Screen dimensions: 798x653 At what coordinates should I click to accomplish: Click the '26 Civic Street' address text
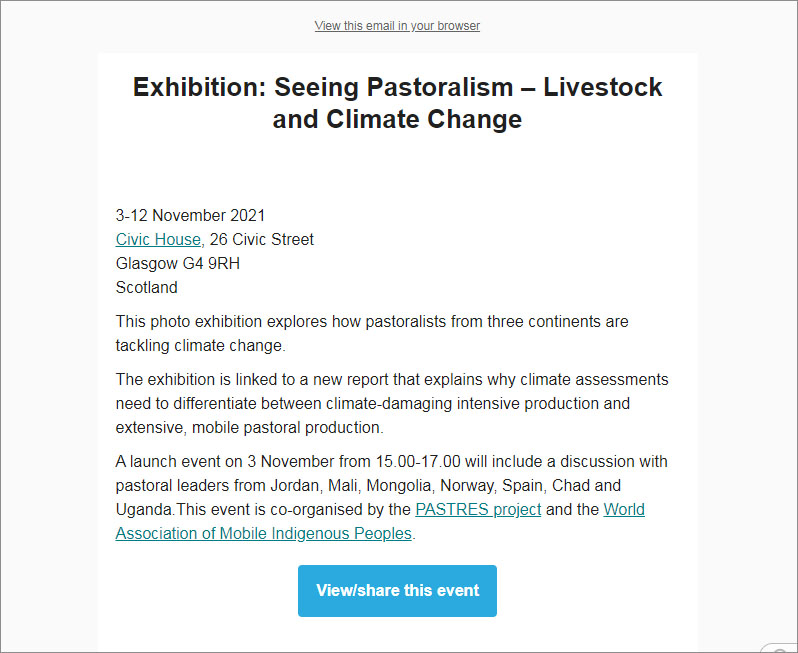coord(262,239)
